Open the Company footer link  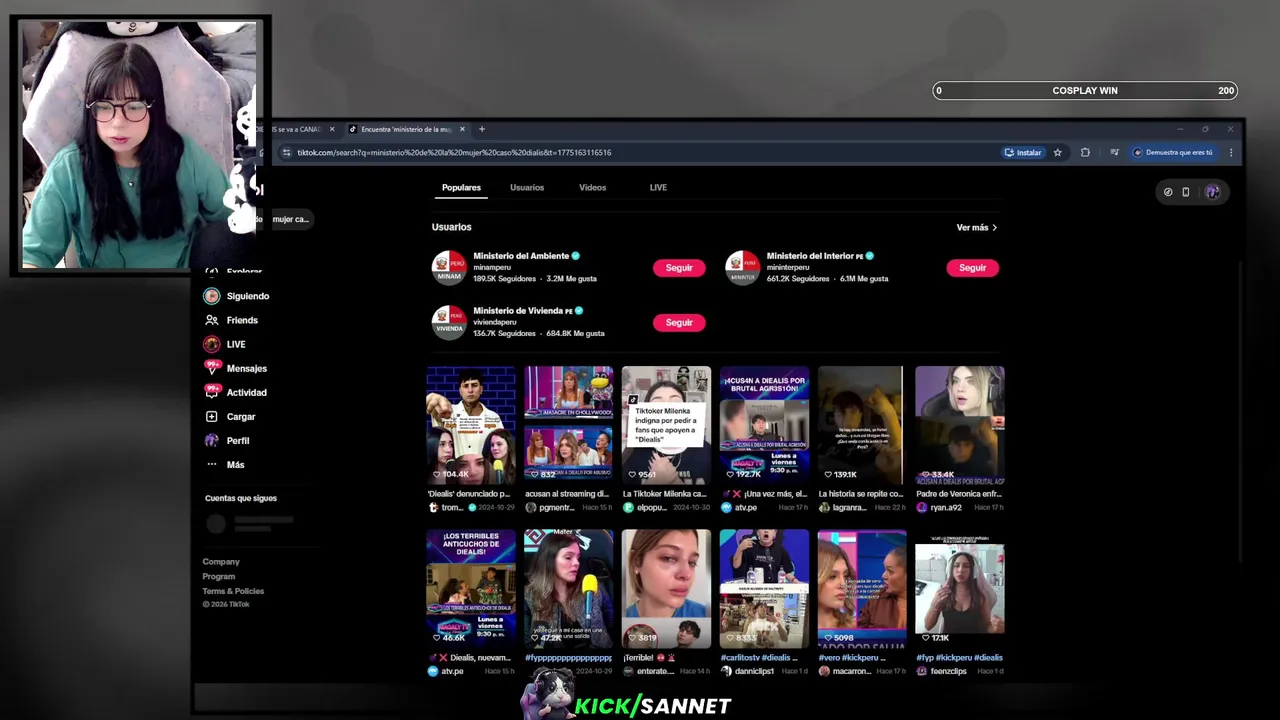(221, 562)
